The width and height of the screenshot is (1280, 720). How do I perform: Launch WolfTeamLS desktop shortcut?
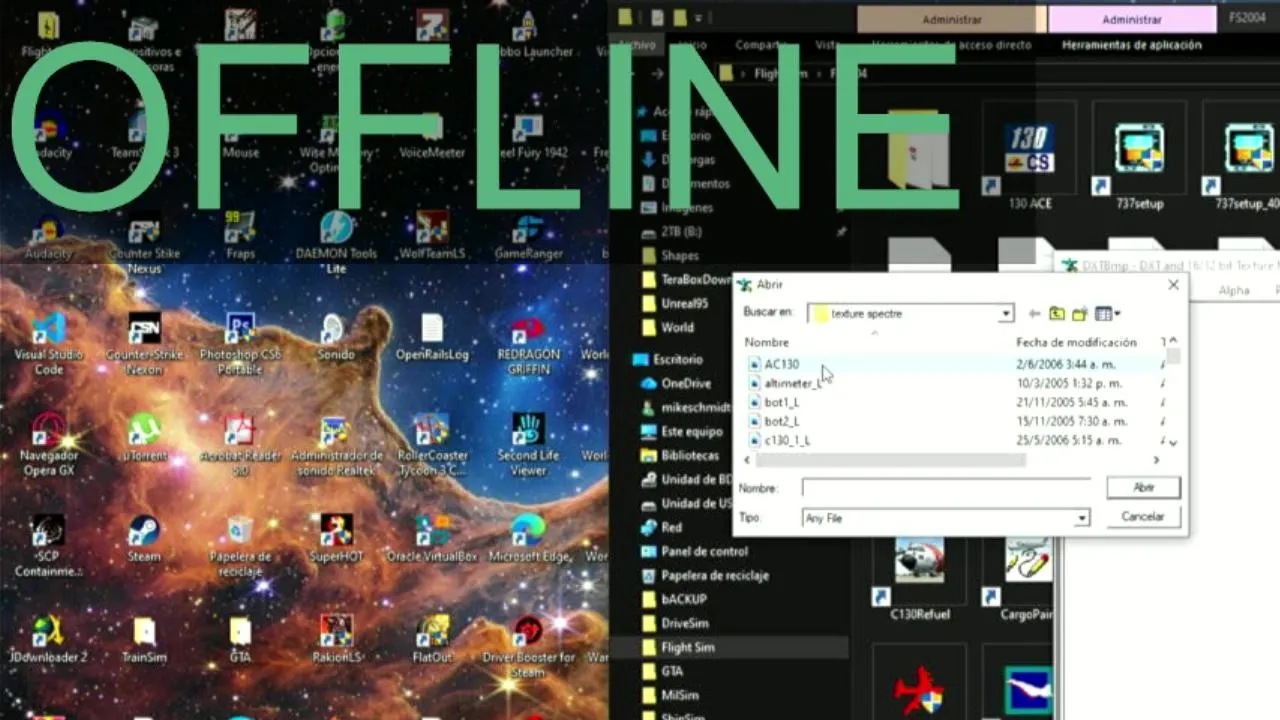point(432,236)
